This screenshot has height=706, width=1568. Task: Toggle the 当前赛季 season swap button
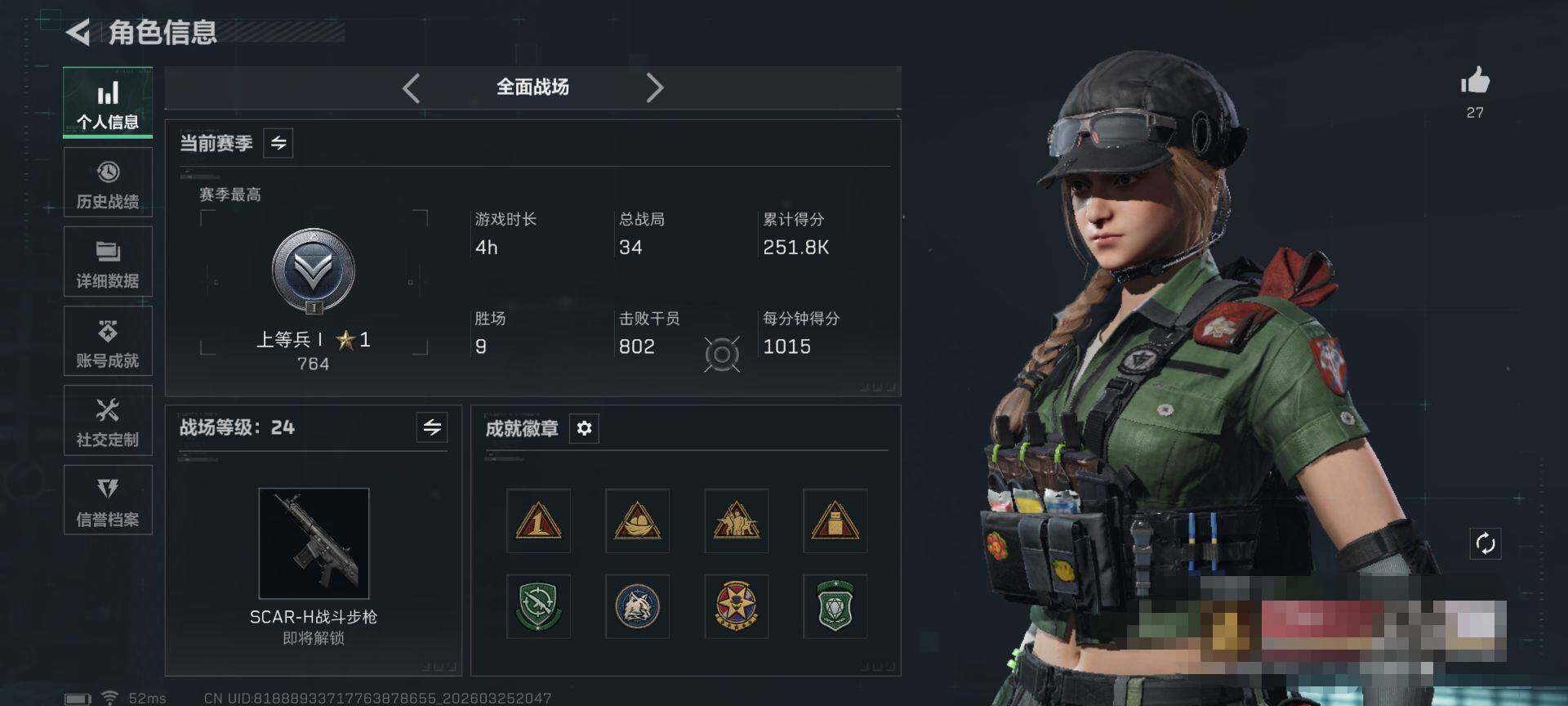point(278,144)
